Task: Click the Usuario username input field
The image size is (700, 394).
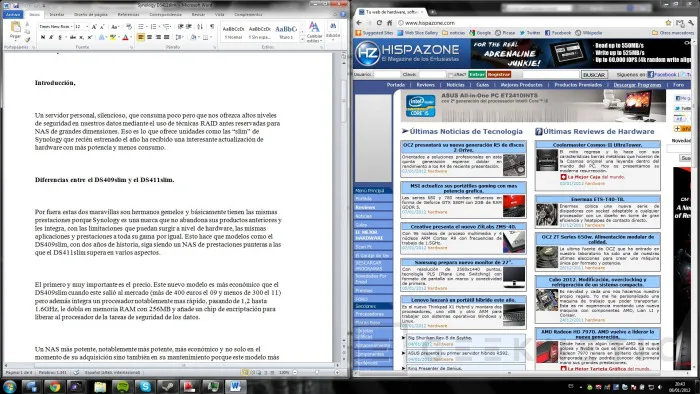Action: click(x=387, y=75)
